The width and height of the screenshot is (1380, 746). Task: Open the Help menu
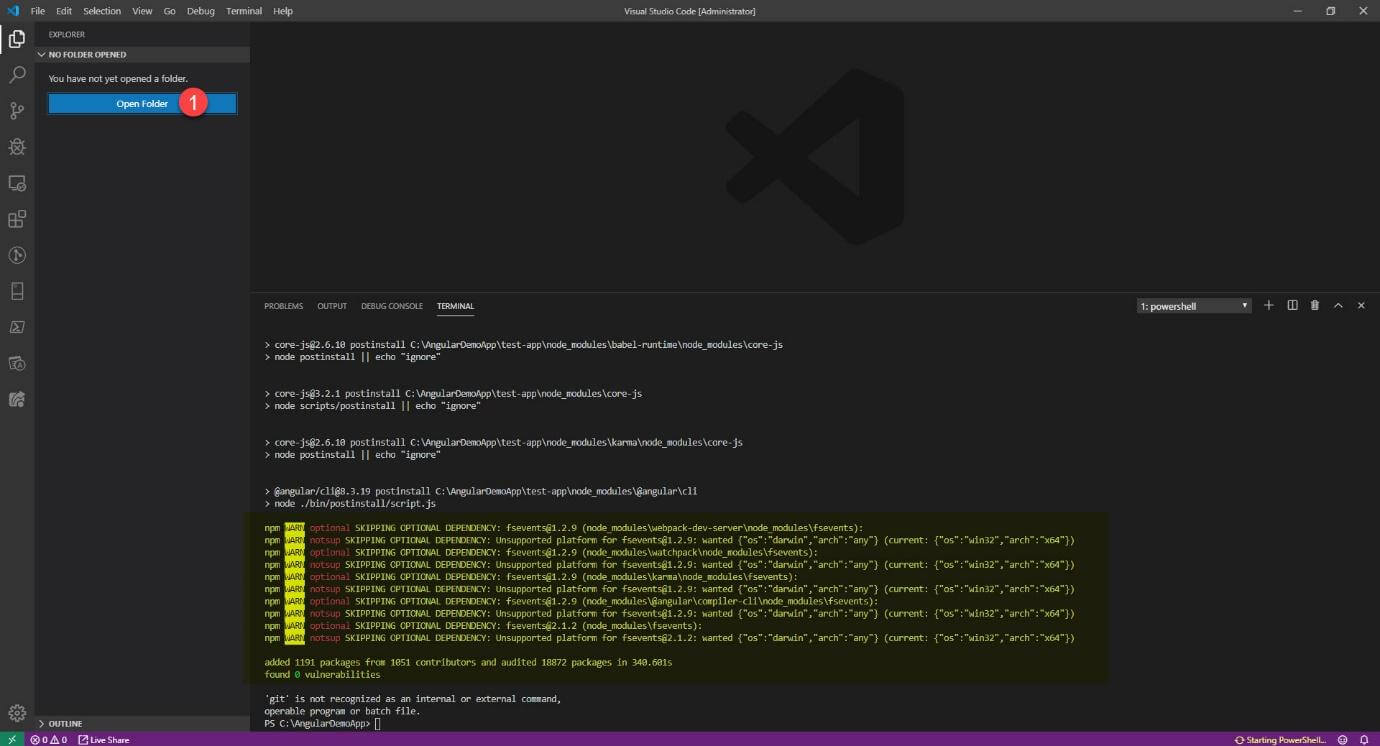pyautogui.click(x=283, y=11)
